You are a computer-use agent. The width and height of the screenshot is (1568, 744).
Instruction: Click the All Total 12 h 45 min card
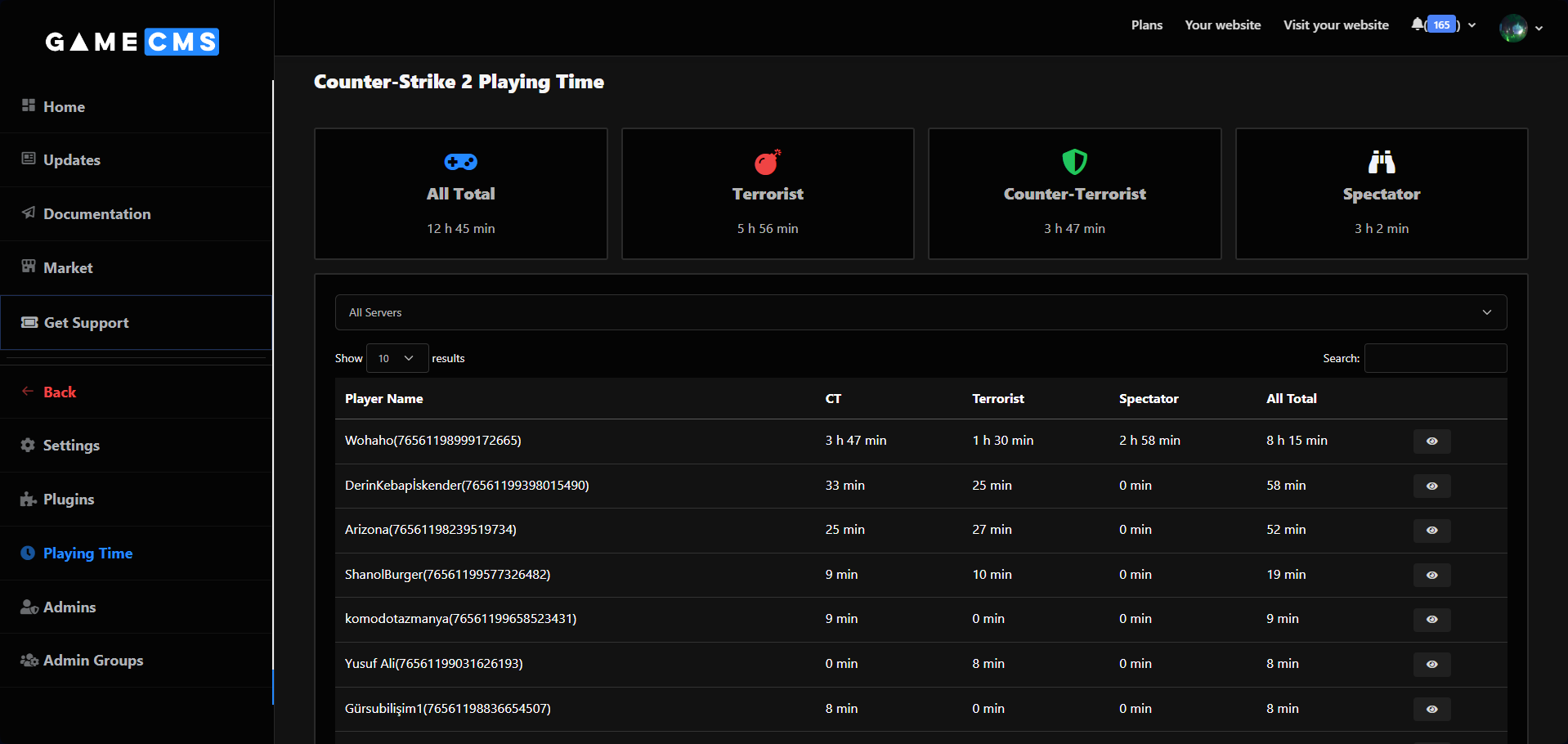click(x=461, y=194)
